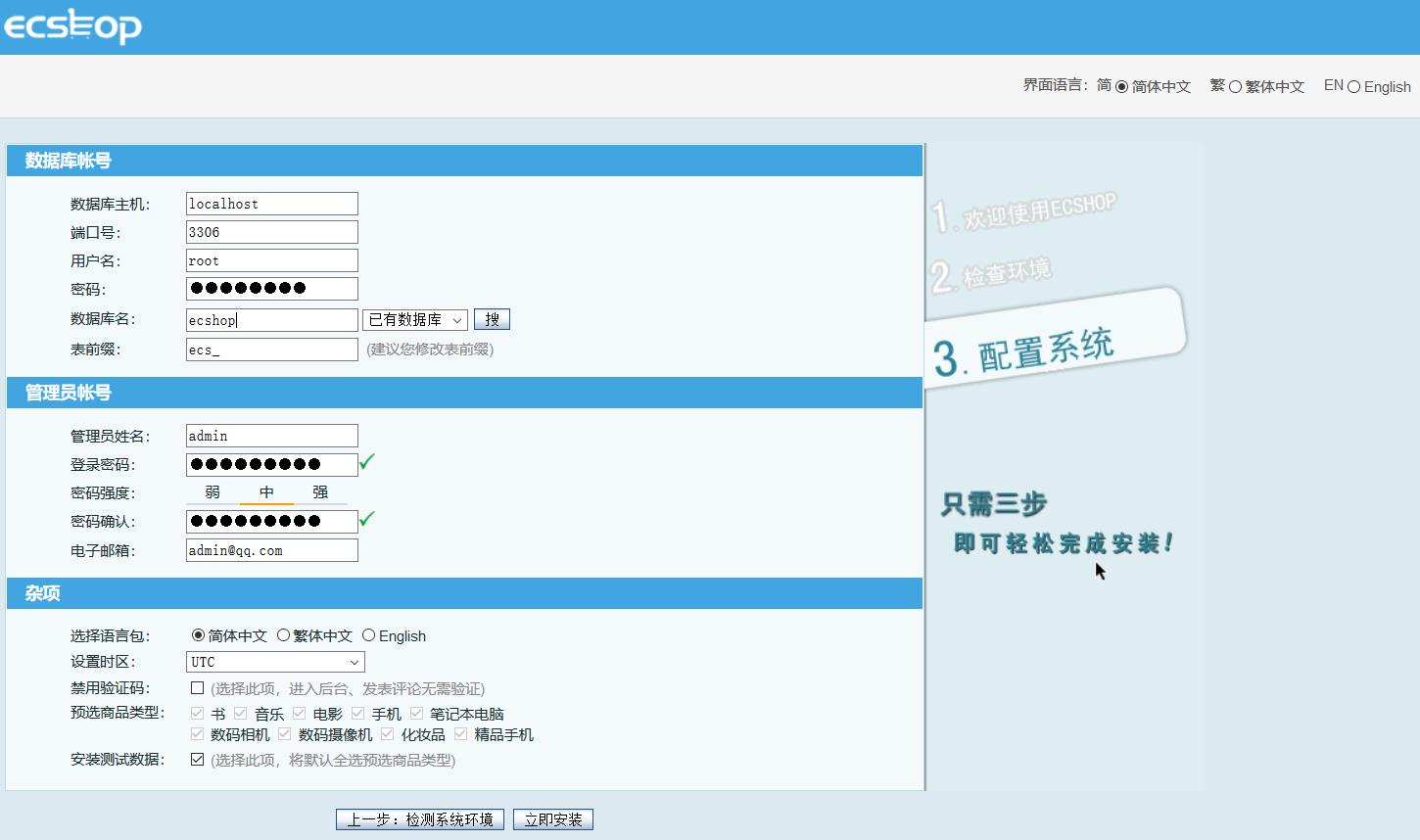Click the 中 password strength indicator
Screen dimensions: 1420x840
266,492
